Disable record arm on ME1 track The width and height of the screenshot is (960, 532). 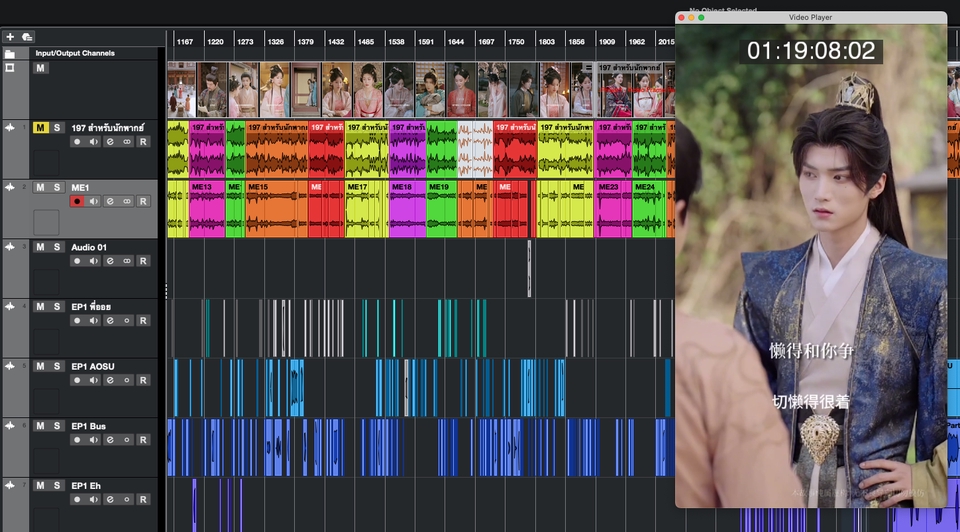click(77, 201)
